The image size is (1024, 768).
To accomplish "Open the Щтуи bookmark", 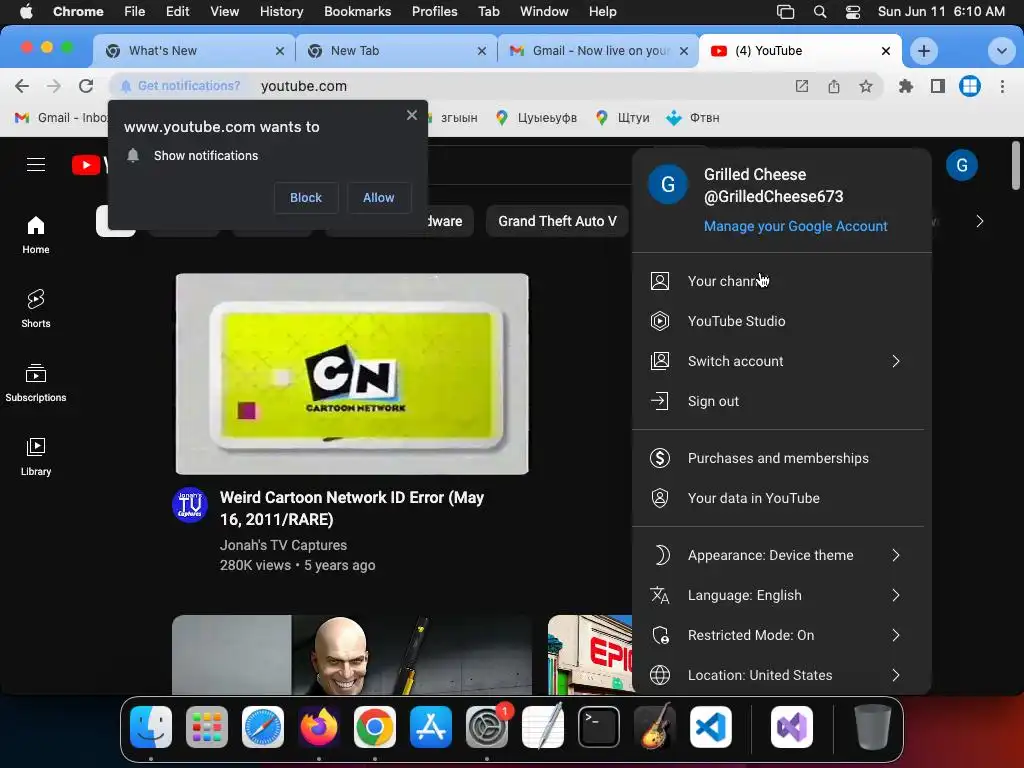I will (622, 118).
